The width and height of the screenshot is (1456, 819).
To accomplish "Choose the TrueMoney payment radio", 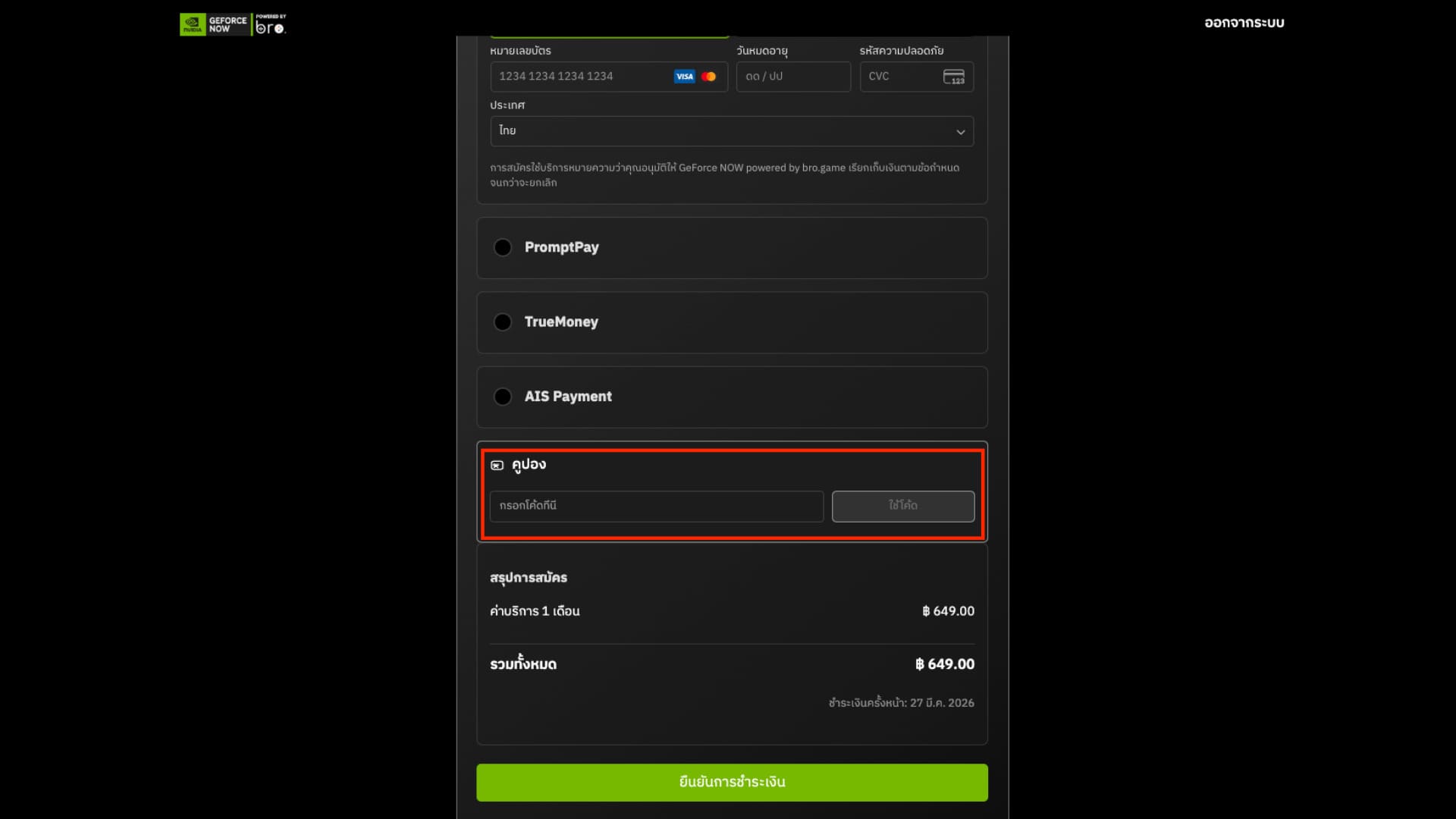I will coord(502,322).
